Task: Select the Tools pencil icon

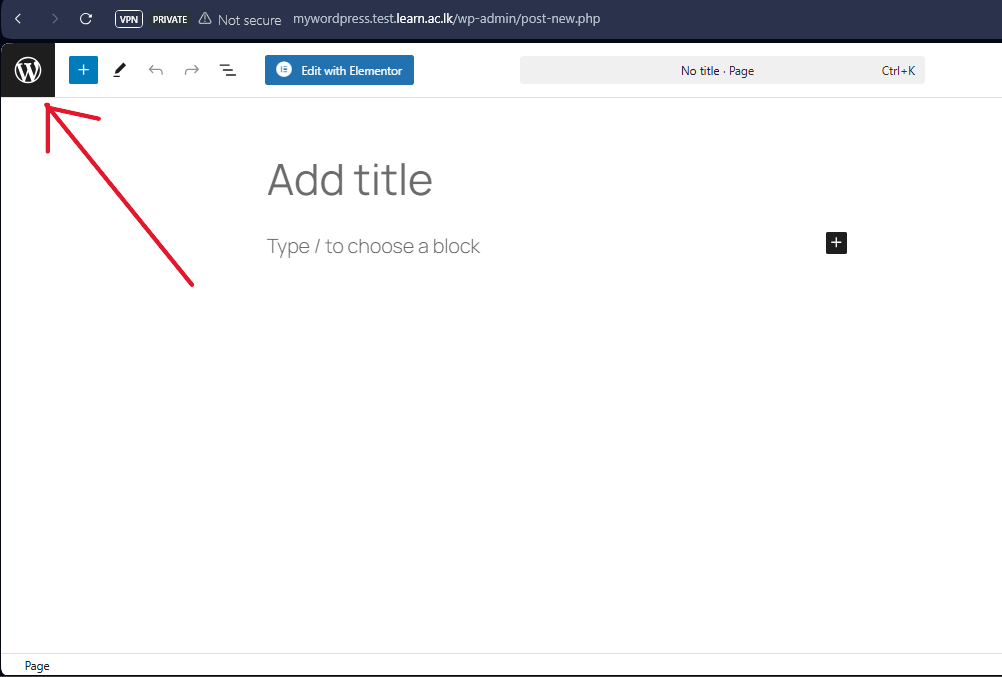Action: tap(119, 70)
